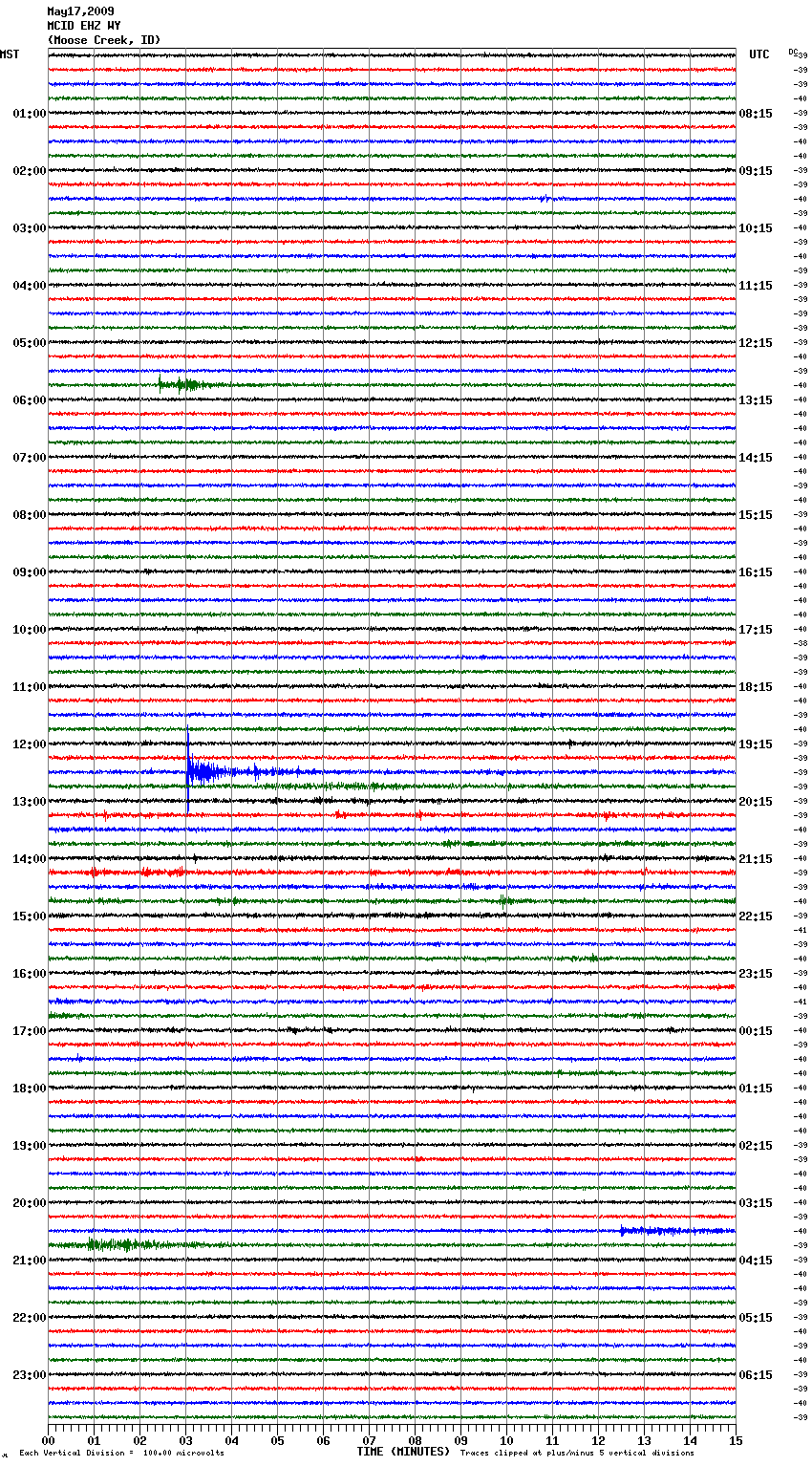Click the 00 minute tick label
This screenshot has width=812, height=1466.
point(49,1440)
